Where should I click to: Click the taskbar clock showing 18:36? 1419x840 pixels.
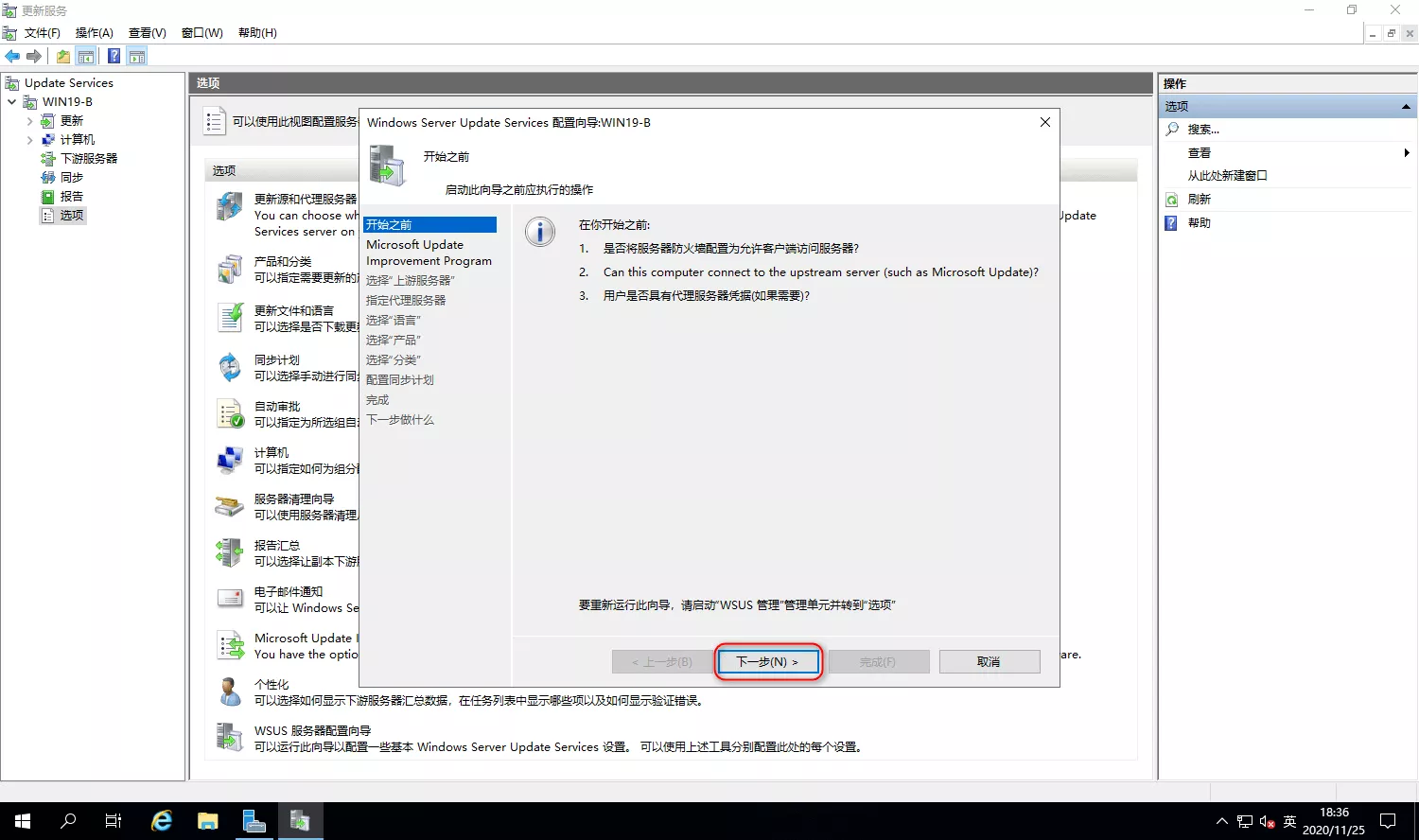point(1333,821)
